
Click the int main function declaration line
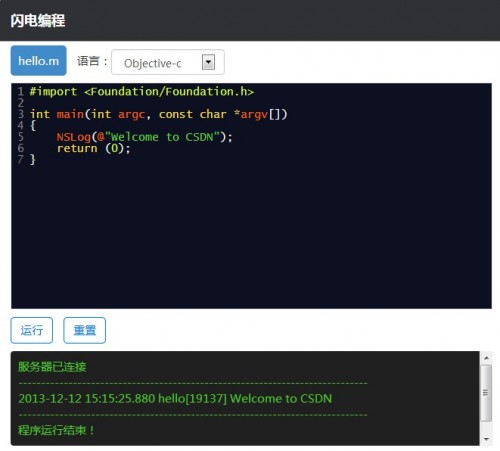pos(158,114)
